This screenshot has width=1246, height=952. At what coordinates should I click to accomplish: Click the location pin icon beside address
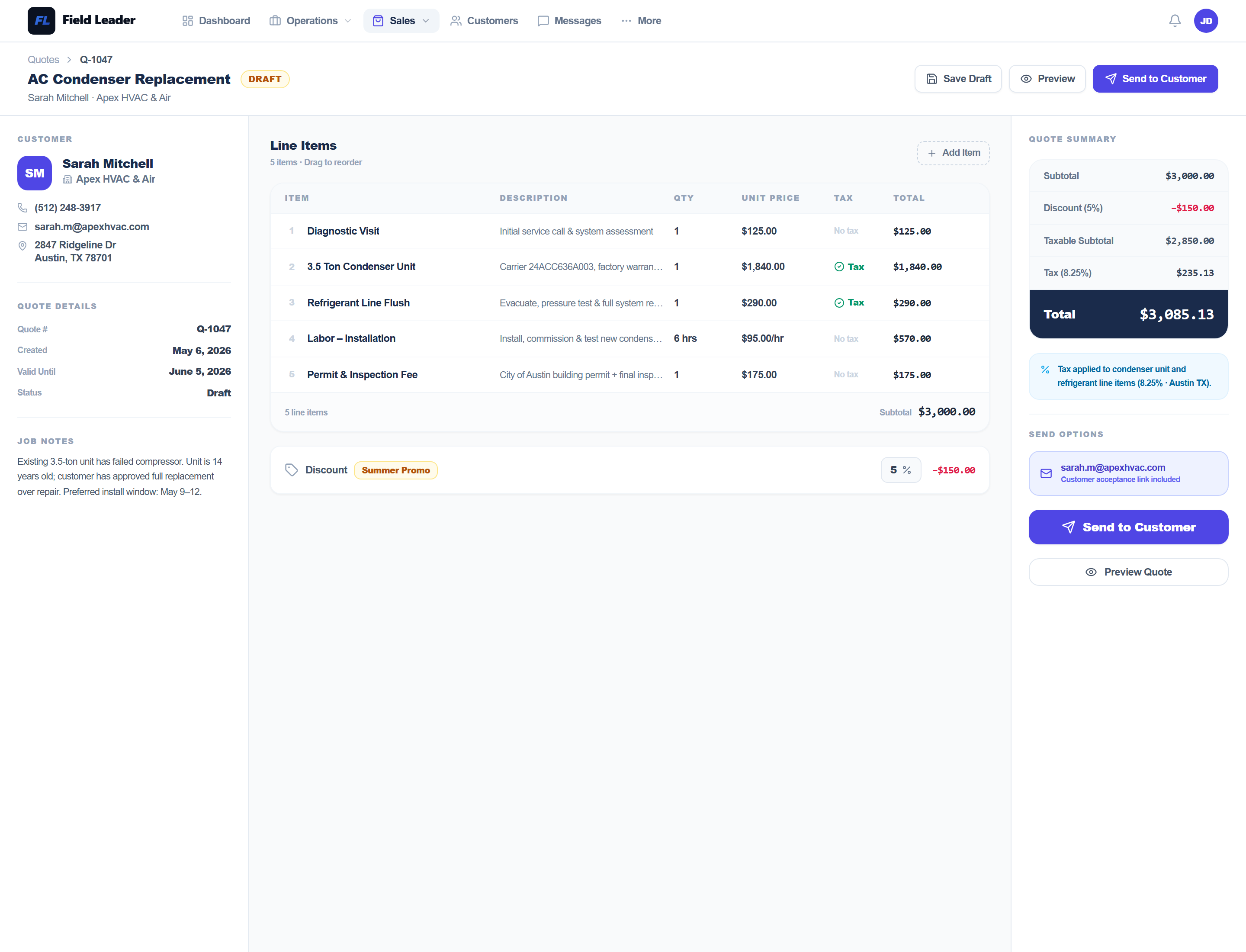pyautogui.click(x=22, y=245)
